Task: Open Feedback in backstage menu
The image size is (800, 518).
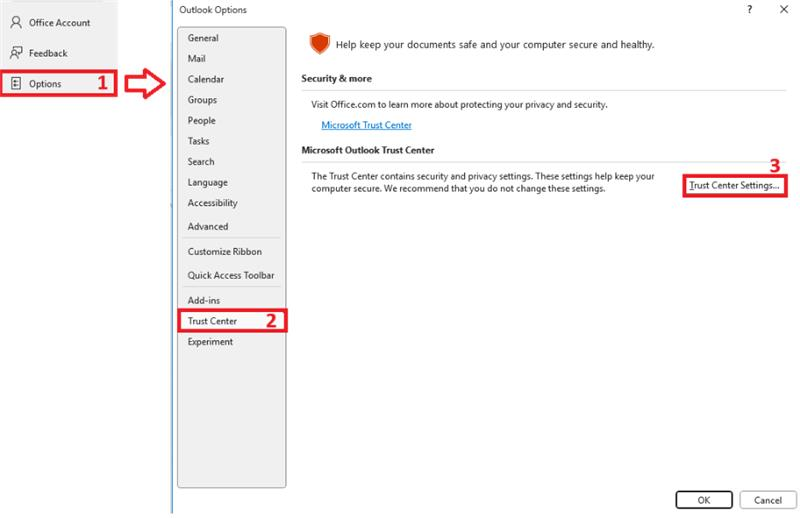Action: pos(59,53)
